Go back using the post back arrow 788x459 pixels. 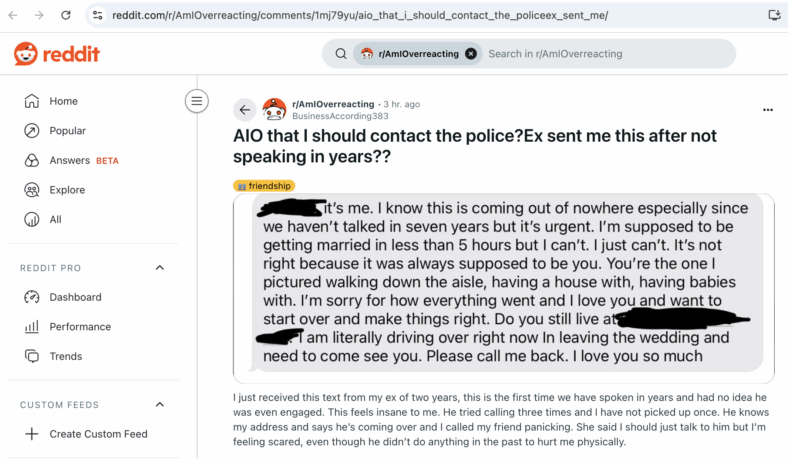(245, 110)
